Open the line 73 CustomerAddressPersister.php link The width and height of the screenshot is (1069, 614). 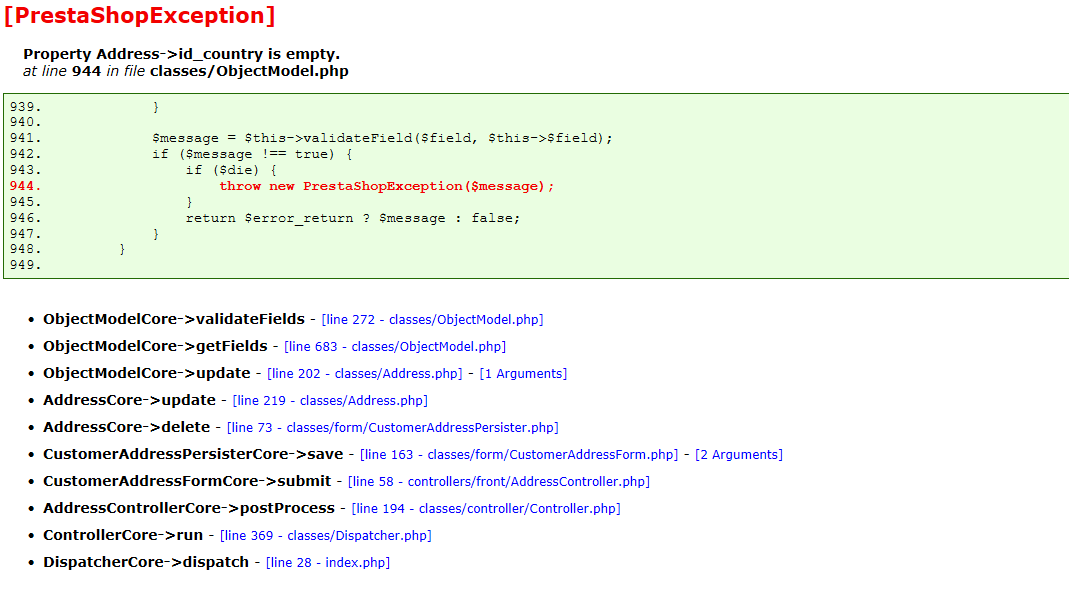pyautogui.click(x=393, y=428)
